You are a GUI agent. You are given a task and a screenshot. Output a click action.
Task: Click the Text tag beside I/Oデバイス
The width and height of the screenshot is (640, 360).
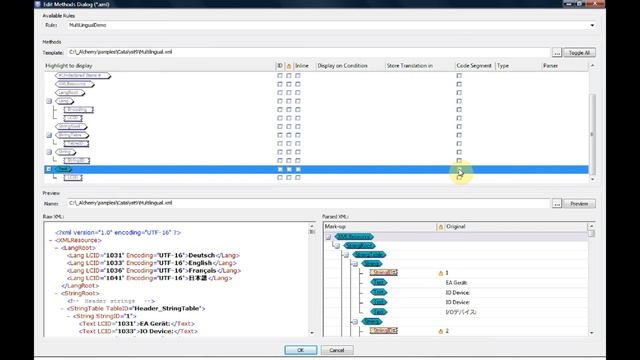pyautogui.click(x=378, y=312)
